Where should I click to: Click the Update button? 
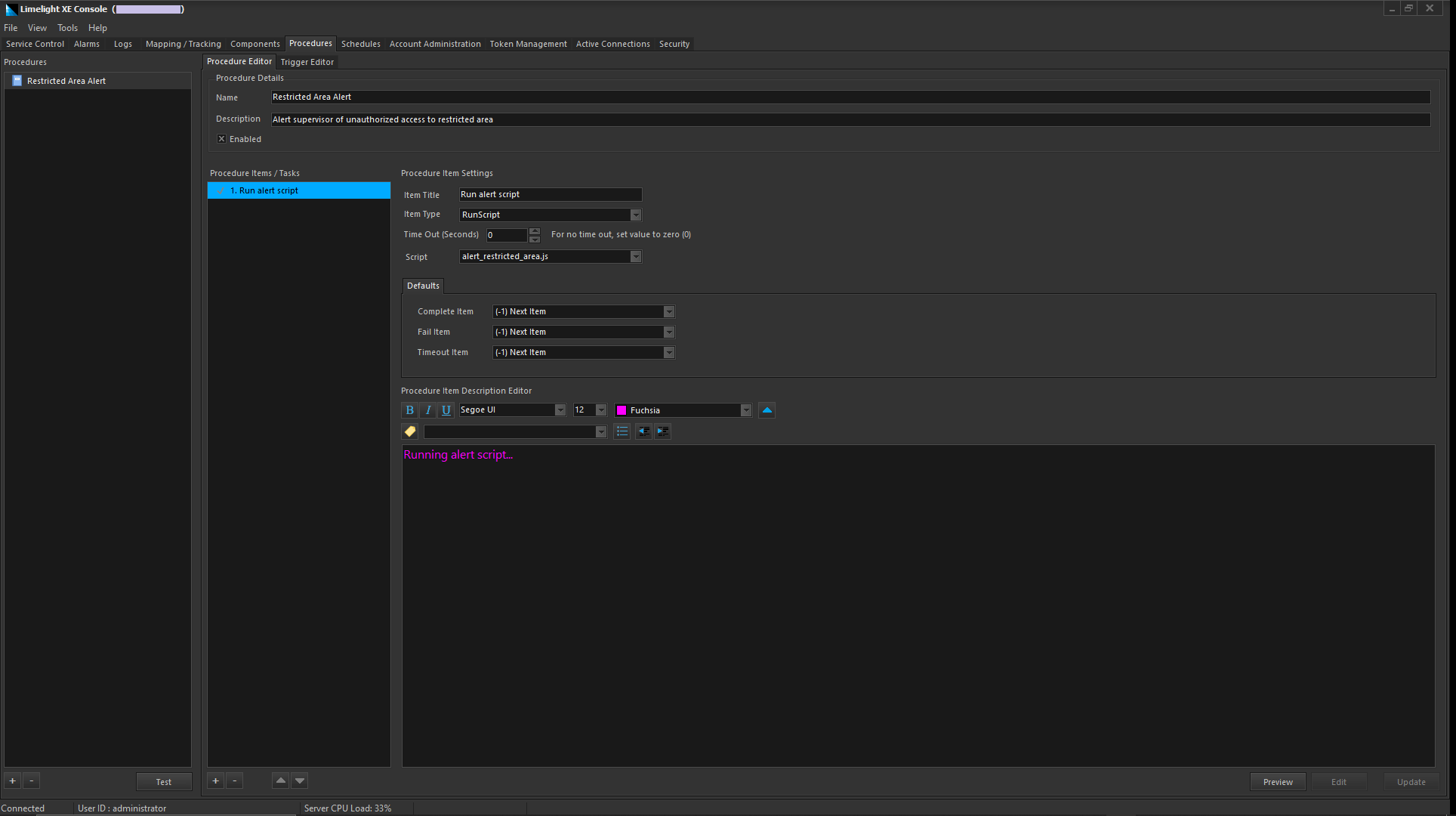(x=1411, y=782)
